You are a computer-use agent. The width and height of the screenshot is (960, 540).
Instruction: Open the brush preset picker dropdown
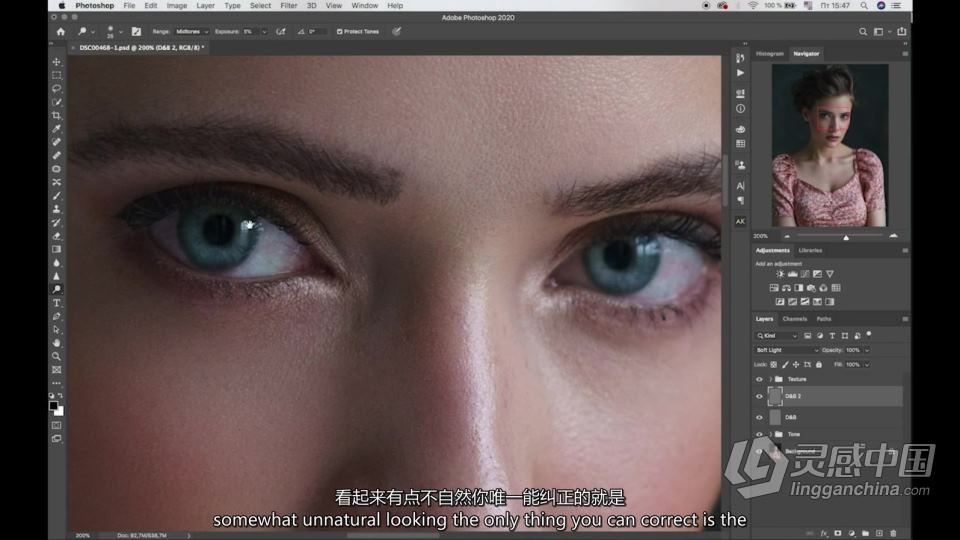coord(121,32)
